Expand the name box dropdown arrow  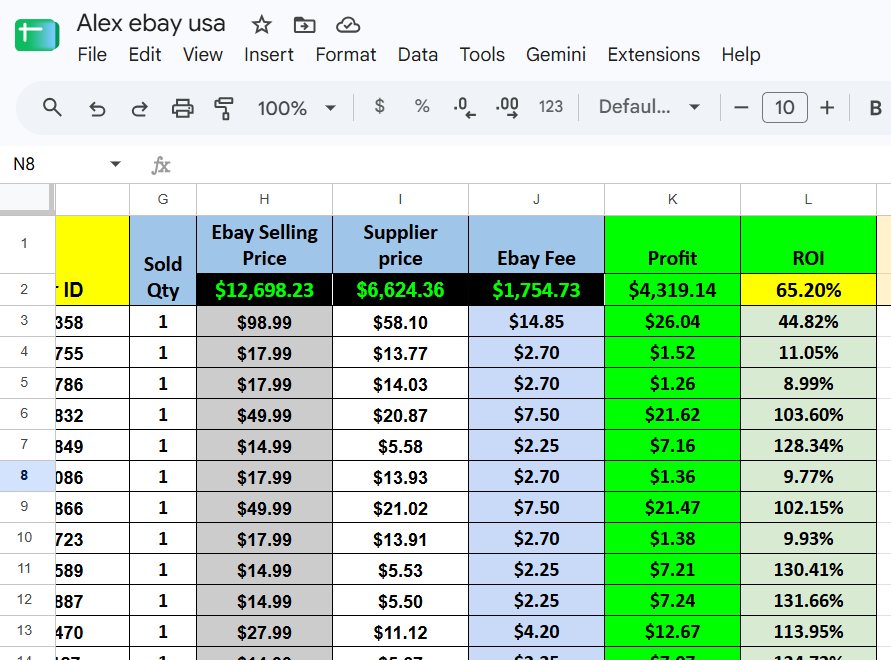115,164
